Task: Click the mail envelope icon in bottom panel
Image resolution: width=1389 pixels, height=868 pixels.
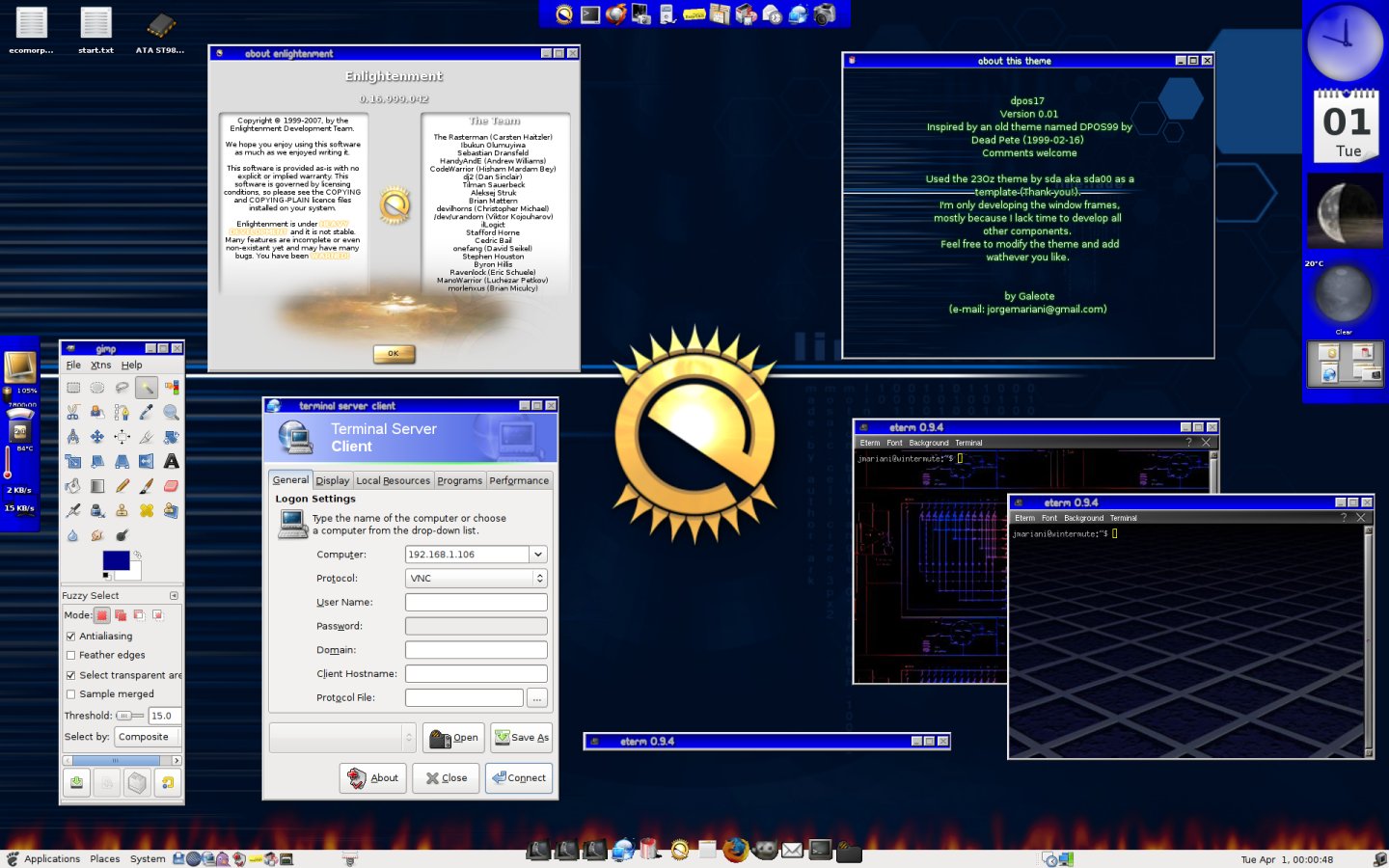Action: point(792,850)
